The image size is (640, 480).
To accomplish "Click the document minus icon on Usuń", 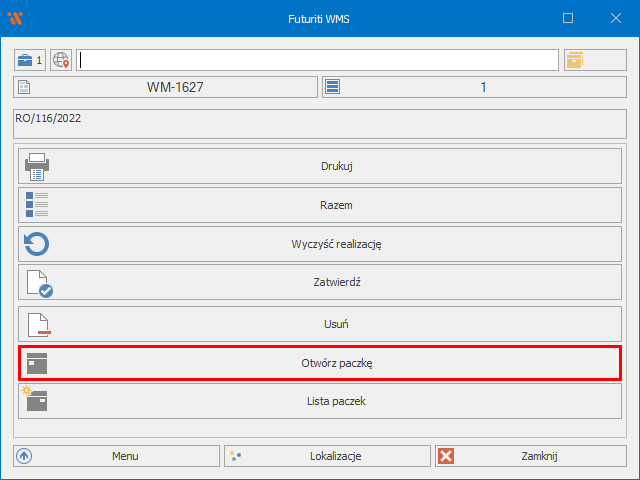I will (x=37, y=324).
